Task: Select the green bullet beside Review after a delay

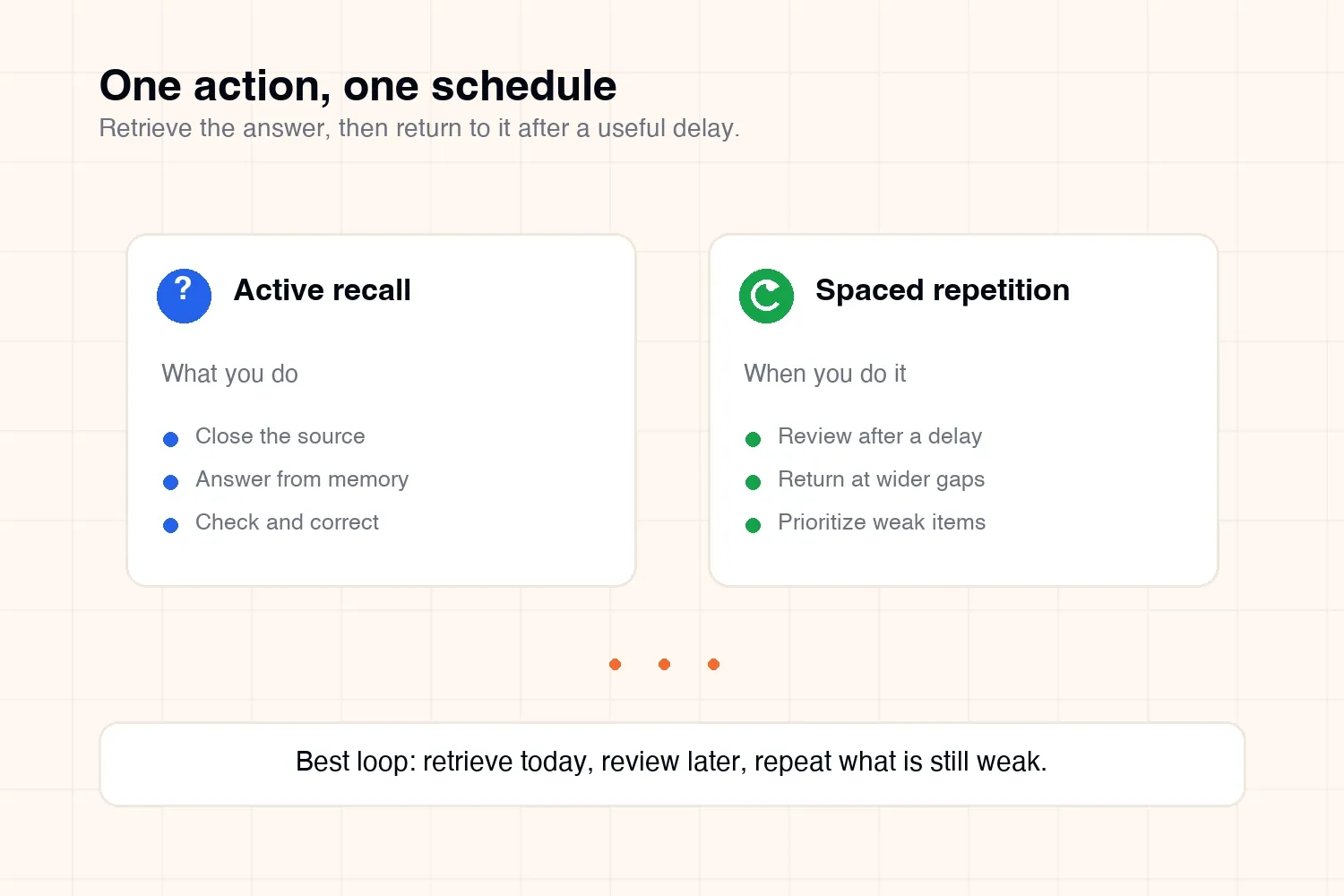Action: point(753,439)
